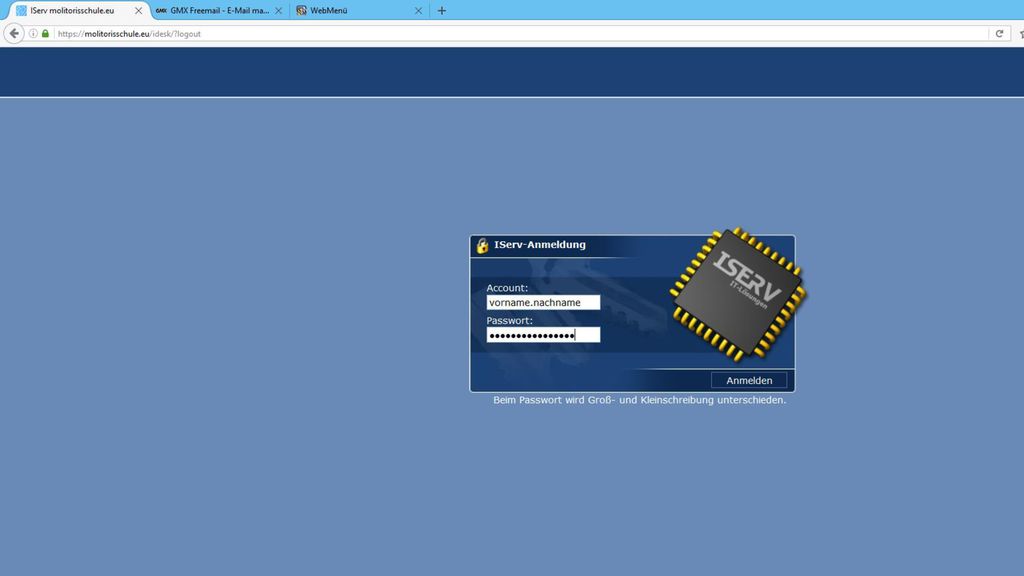Image resolution: width=1024 pixels, height=576 pixels.
Task: Click the green padlock security icon
Action: coord(46,33)
